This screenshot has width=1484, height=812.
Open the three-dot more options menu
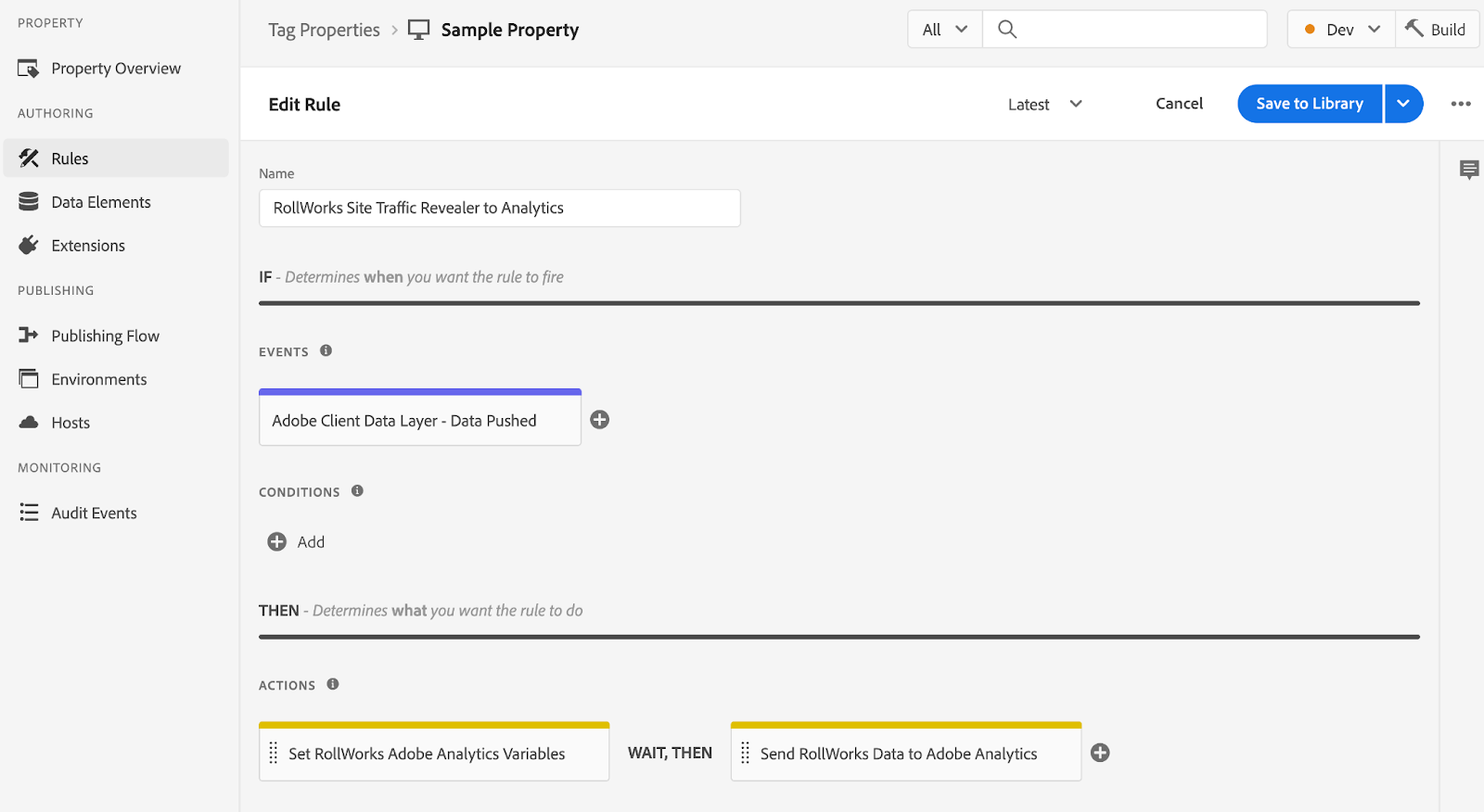click(x=1461, y=104)
